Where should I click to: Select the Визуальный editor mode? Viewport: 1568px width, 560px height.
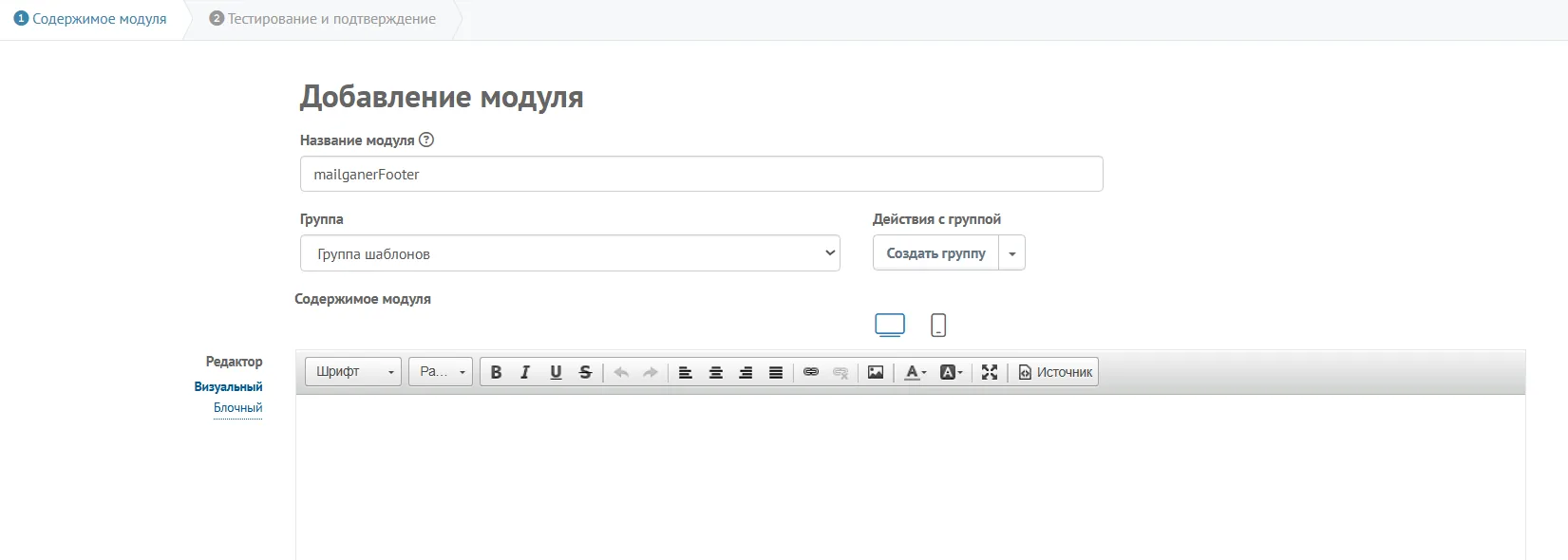coord(228,386)
